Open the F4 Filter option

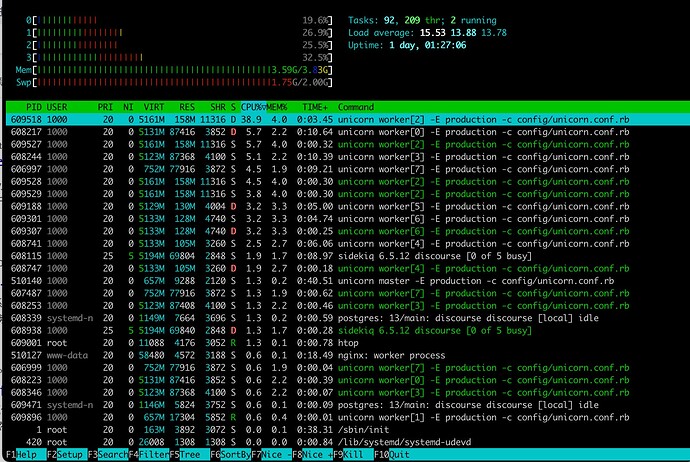click(x=148, y=455)
